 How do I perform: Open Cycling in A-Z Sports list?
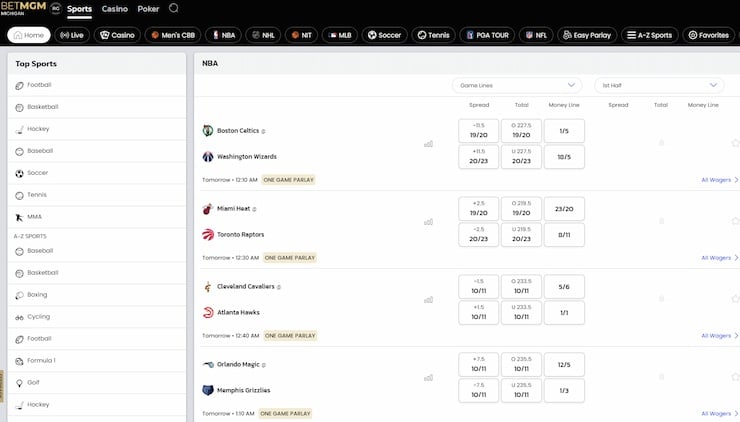[x=97, y=317]
